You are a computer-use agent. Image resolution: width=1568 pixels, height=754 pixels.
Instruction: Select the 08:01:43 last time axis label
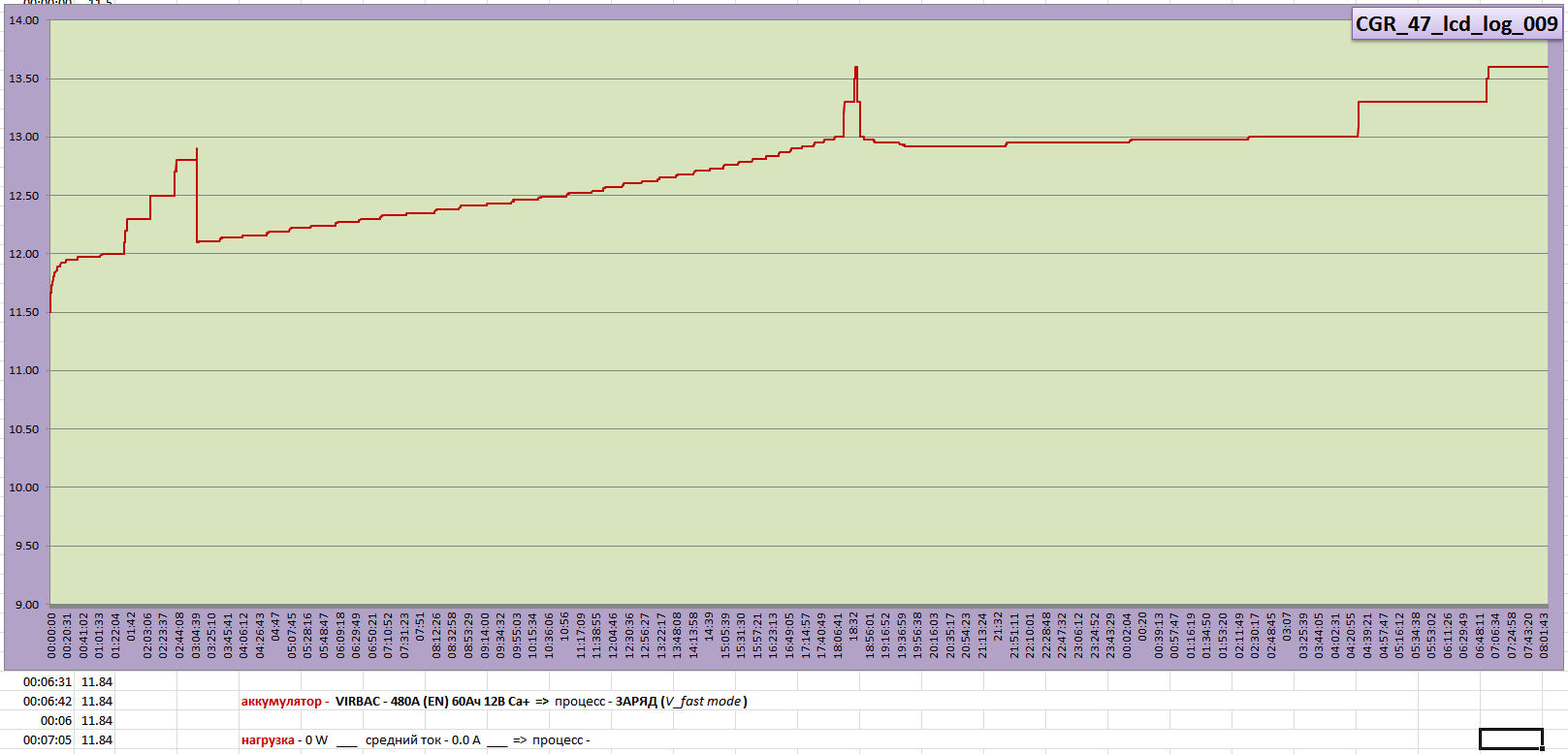1544,635
